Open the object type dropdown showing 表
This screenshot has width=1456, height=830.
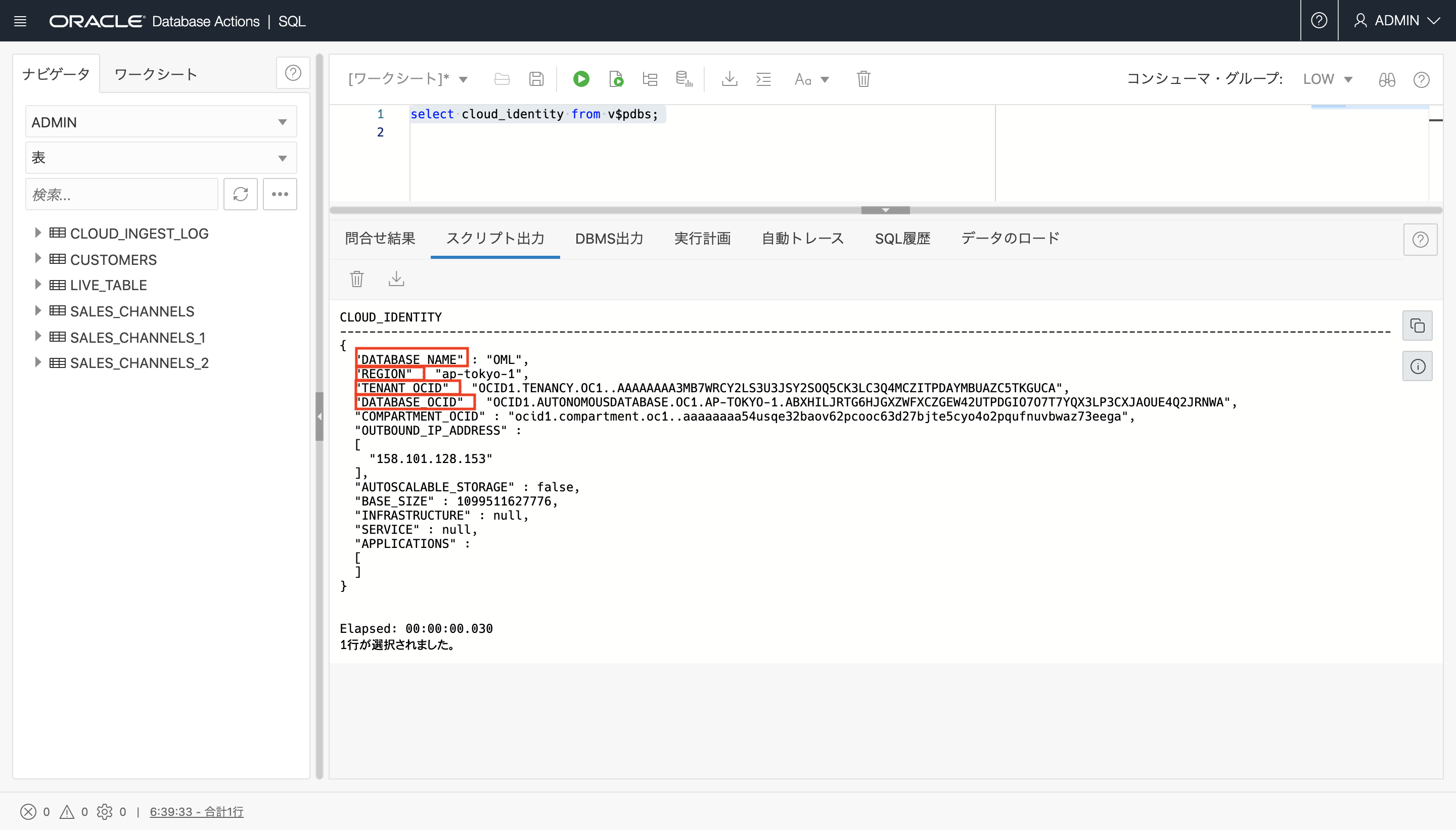point(161,158)
